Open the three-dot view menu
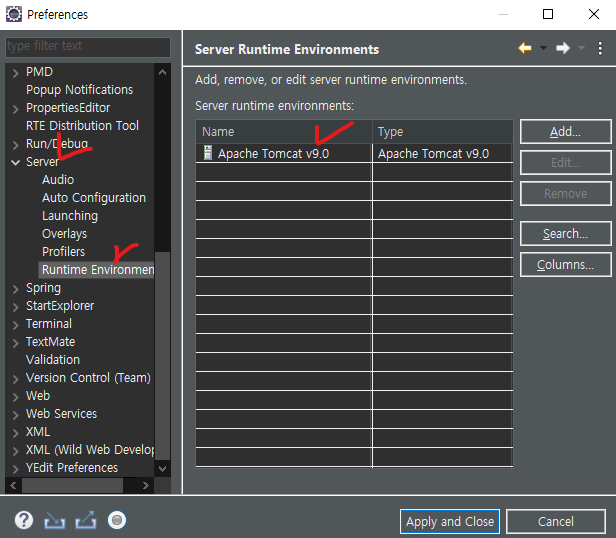 [x=600, y=48]
